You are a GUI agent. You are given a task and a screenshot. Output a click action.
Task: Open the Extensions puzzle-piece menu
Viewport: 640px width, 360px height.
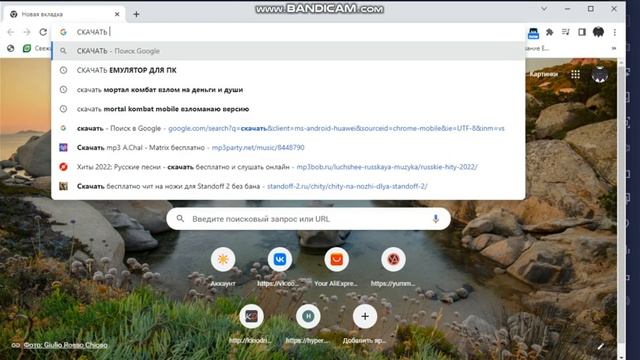[x=549, y=32]
